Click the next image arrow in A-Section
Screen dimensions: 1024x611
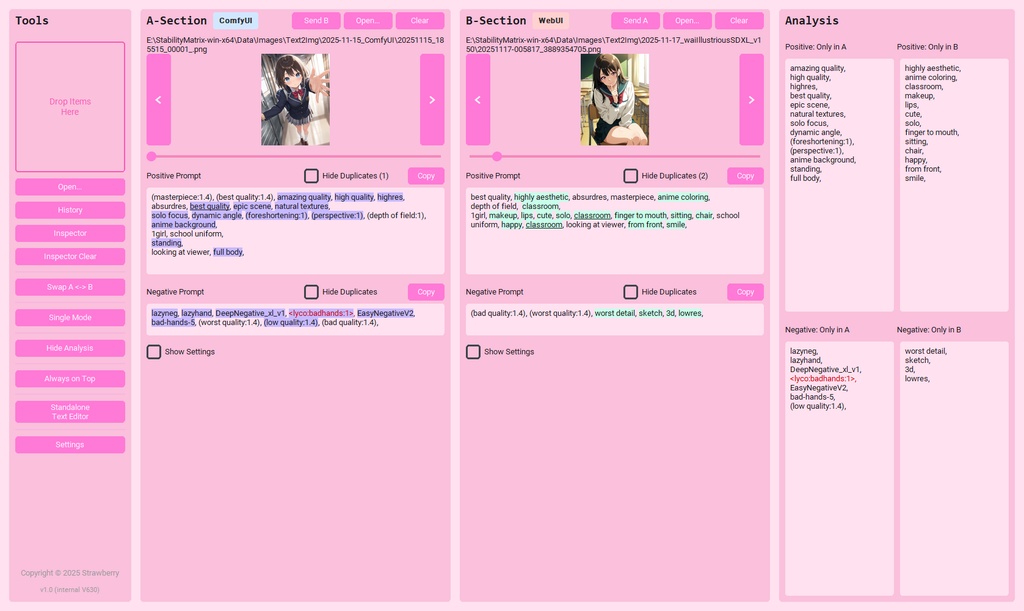(x=431, y=99)
